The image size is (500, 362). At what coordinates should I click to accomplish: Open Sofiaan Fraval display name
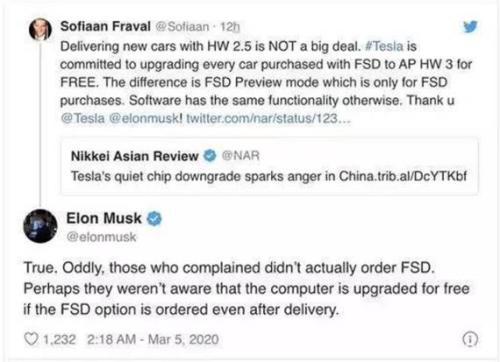click(x=105, y=26)
